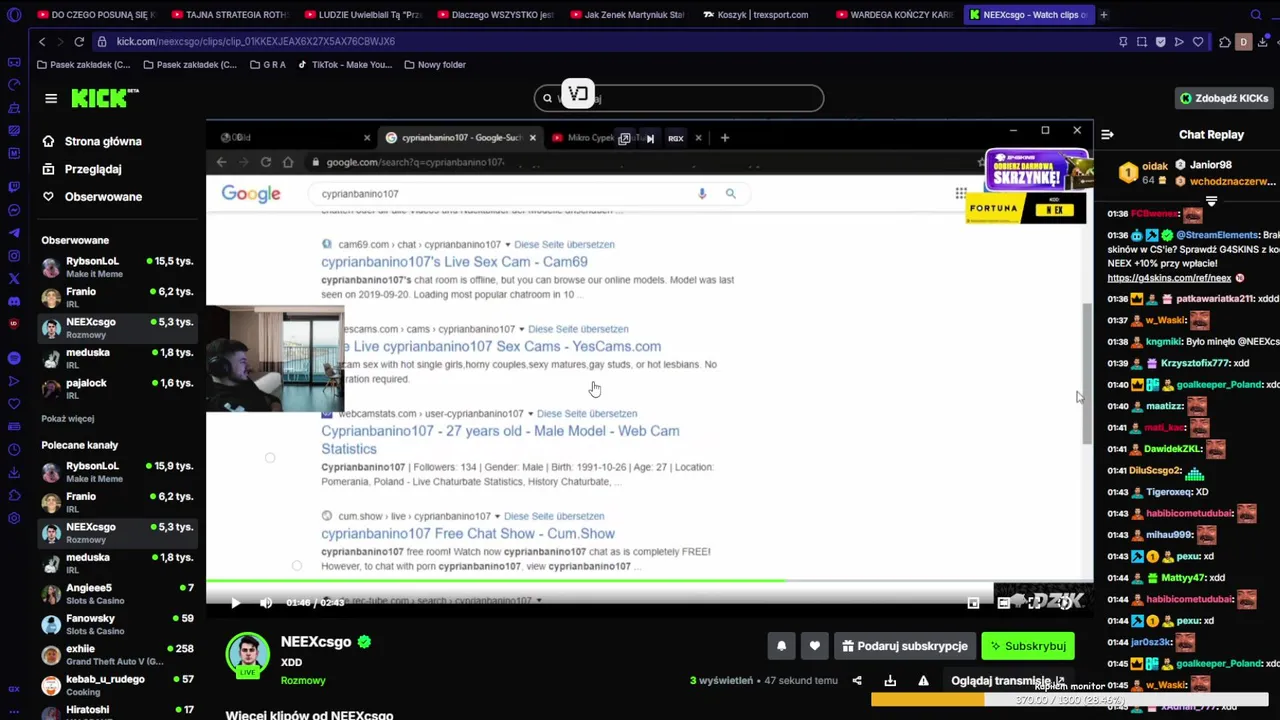Open the G R A bookmarks folder
The image size is (1280, 720).
268,65
